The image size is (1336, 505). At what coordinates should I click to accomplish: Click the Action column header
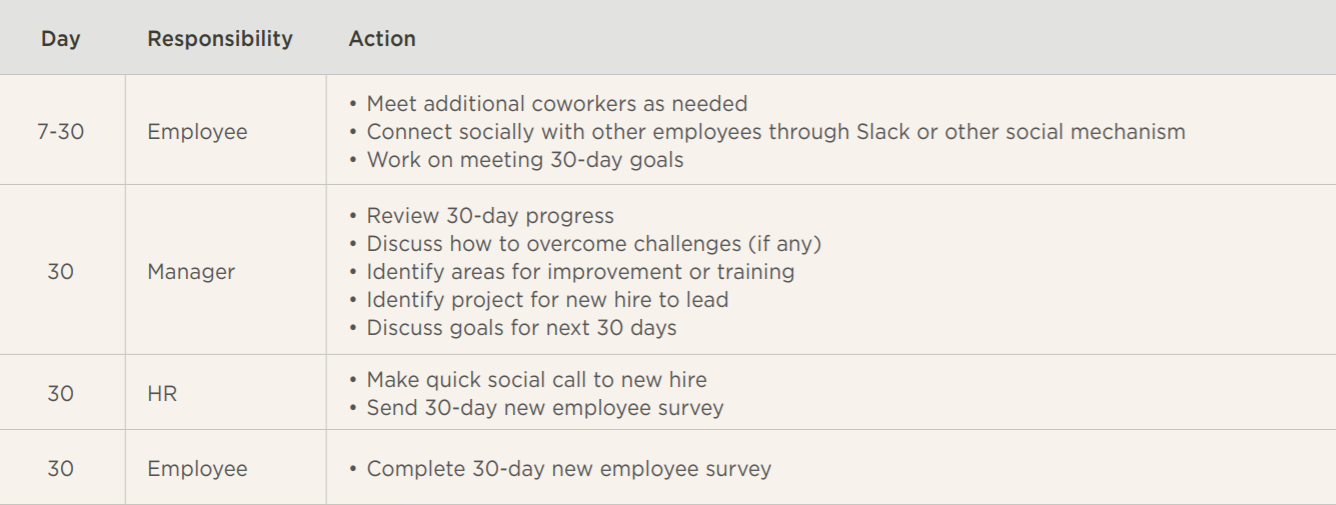382,39
